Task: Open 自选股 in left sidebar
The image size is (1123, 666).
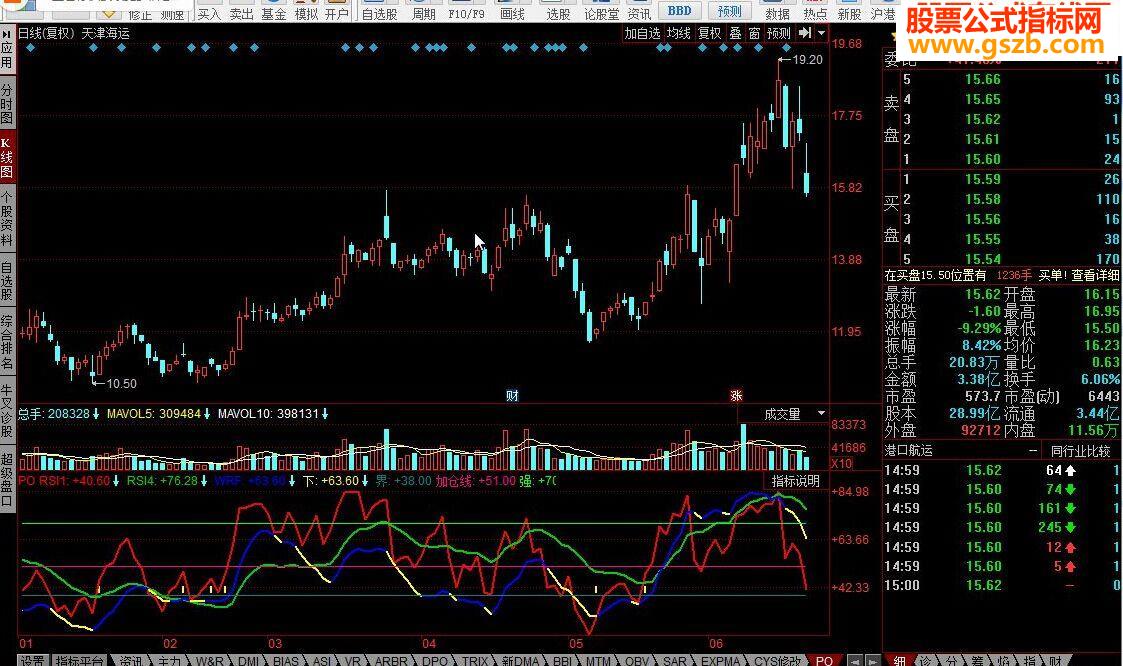Action: [x=6, y=280]
